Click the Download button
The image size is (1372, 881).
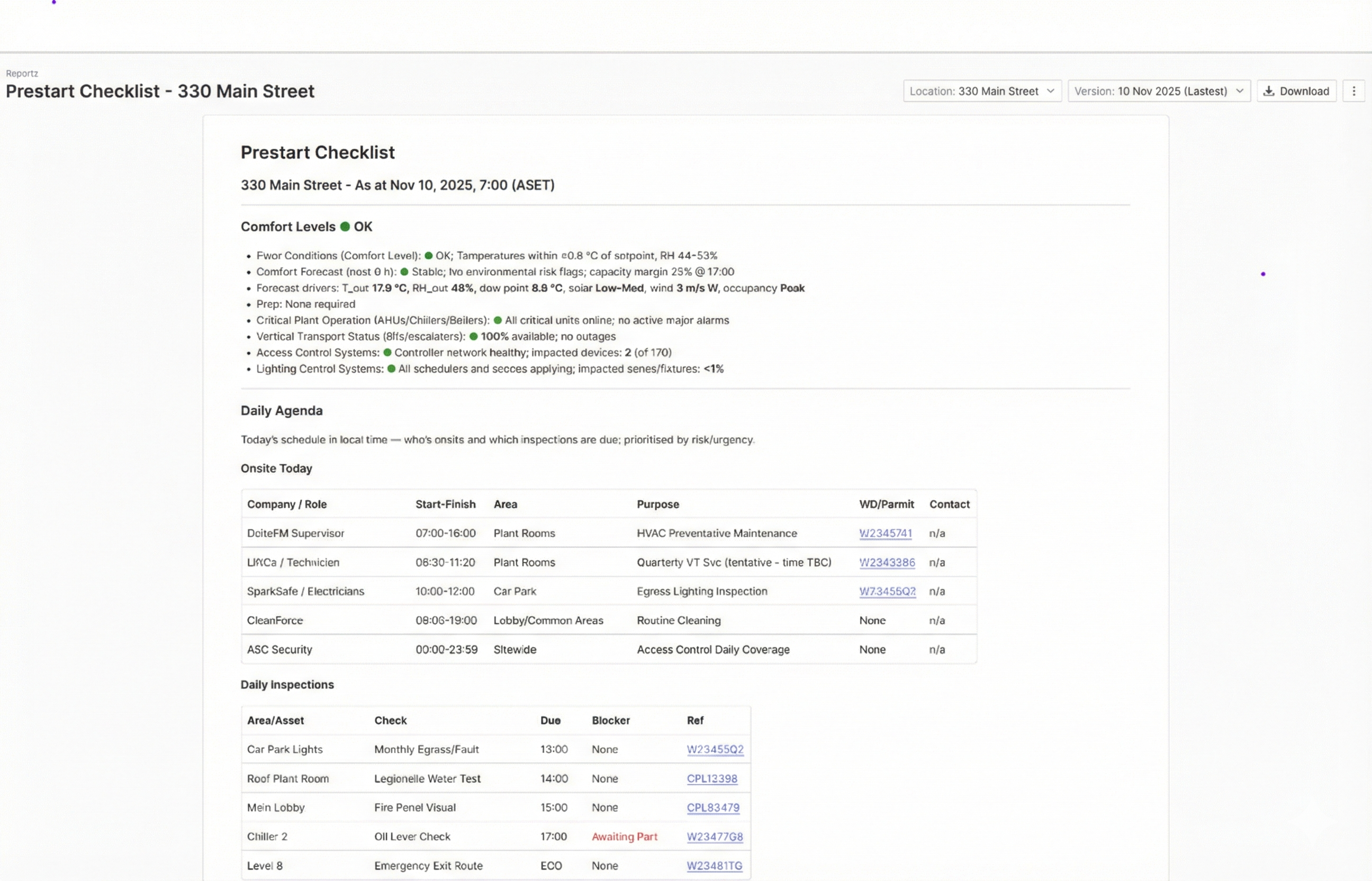1296,91
